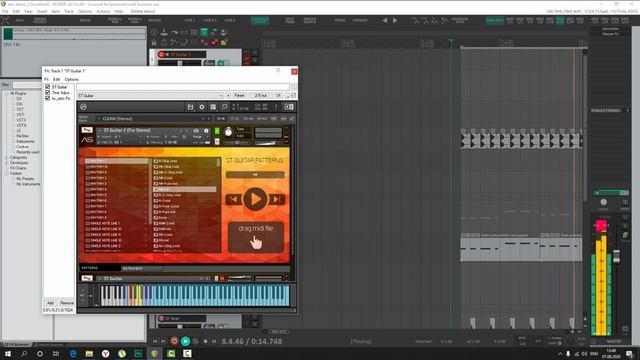Image resolution: width=640 pixels, height=360 pixels.
Task: Click the REAPER transport play button
Action: (x=185, y=341)
